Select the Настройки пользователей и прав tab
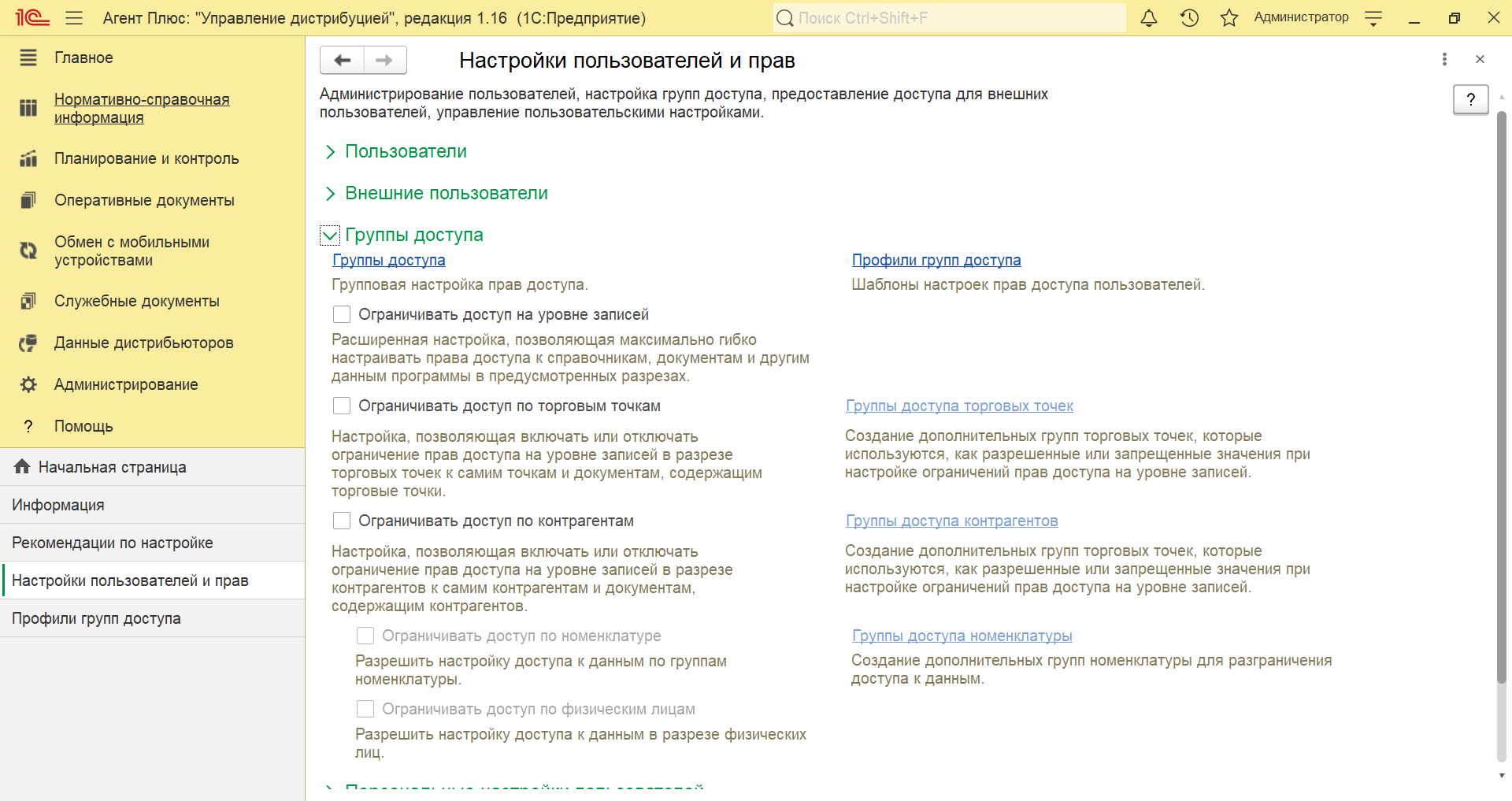1512x801 pixels. tap(153, 580)
